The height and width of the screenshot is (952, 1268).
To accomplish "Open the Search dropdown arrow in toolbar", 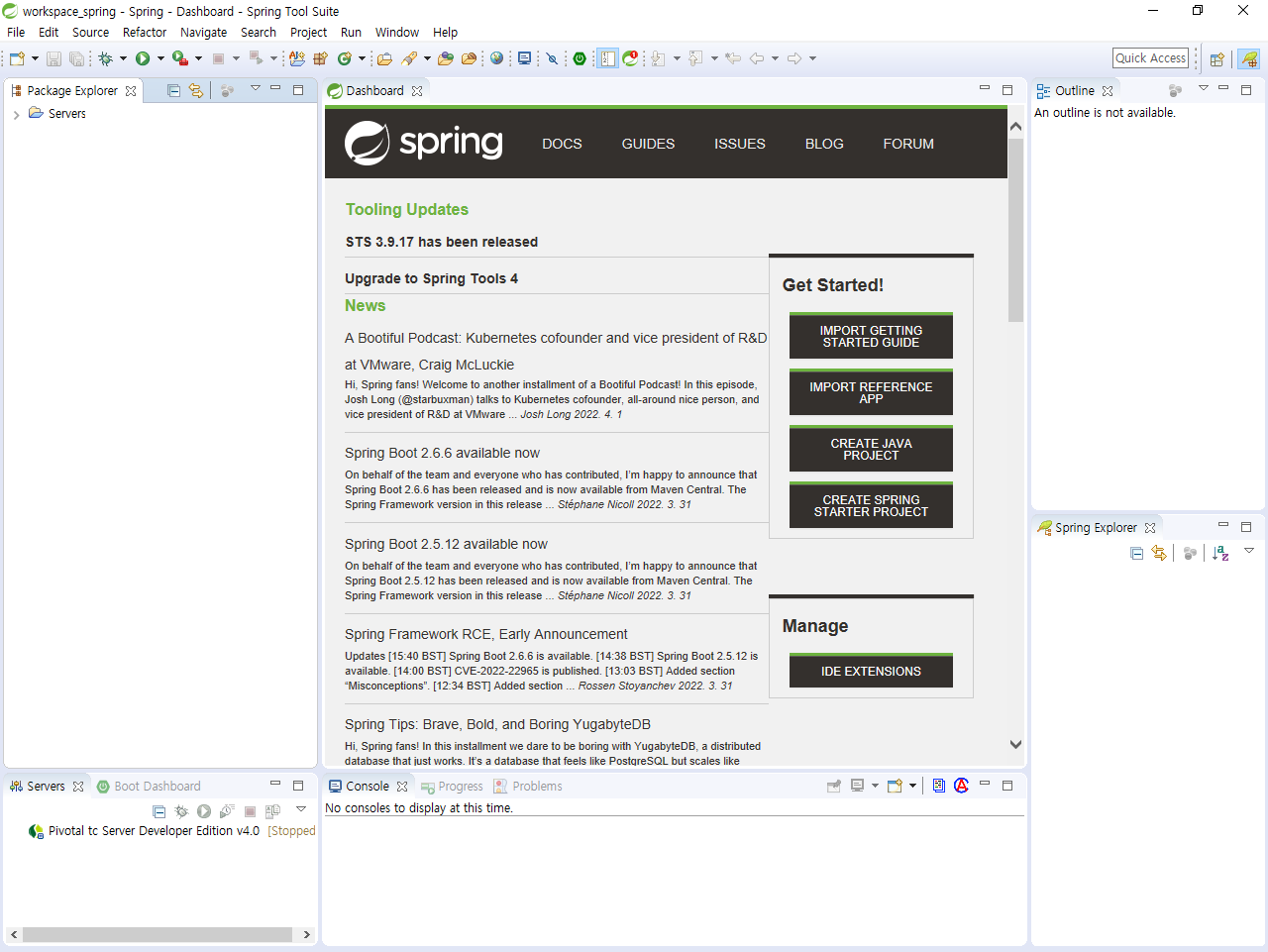I will tap(427, 58).
